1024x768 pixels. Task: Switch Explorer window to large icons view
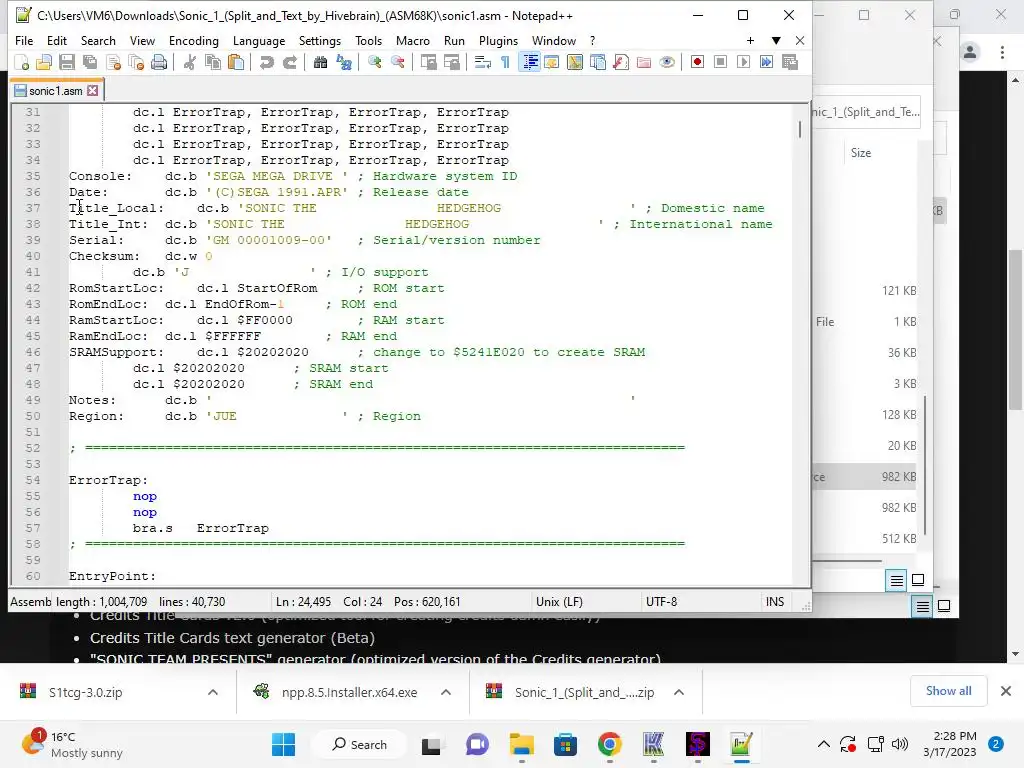click(918, 580)
